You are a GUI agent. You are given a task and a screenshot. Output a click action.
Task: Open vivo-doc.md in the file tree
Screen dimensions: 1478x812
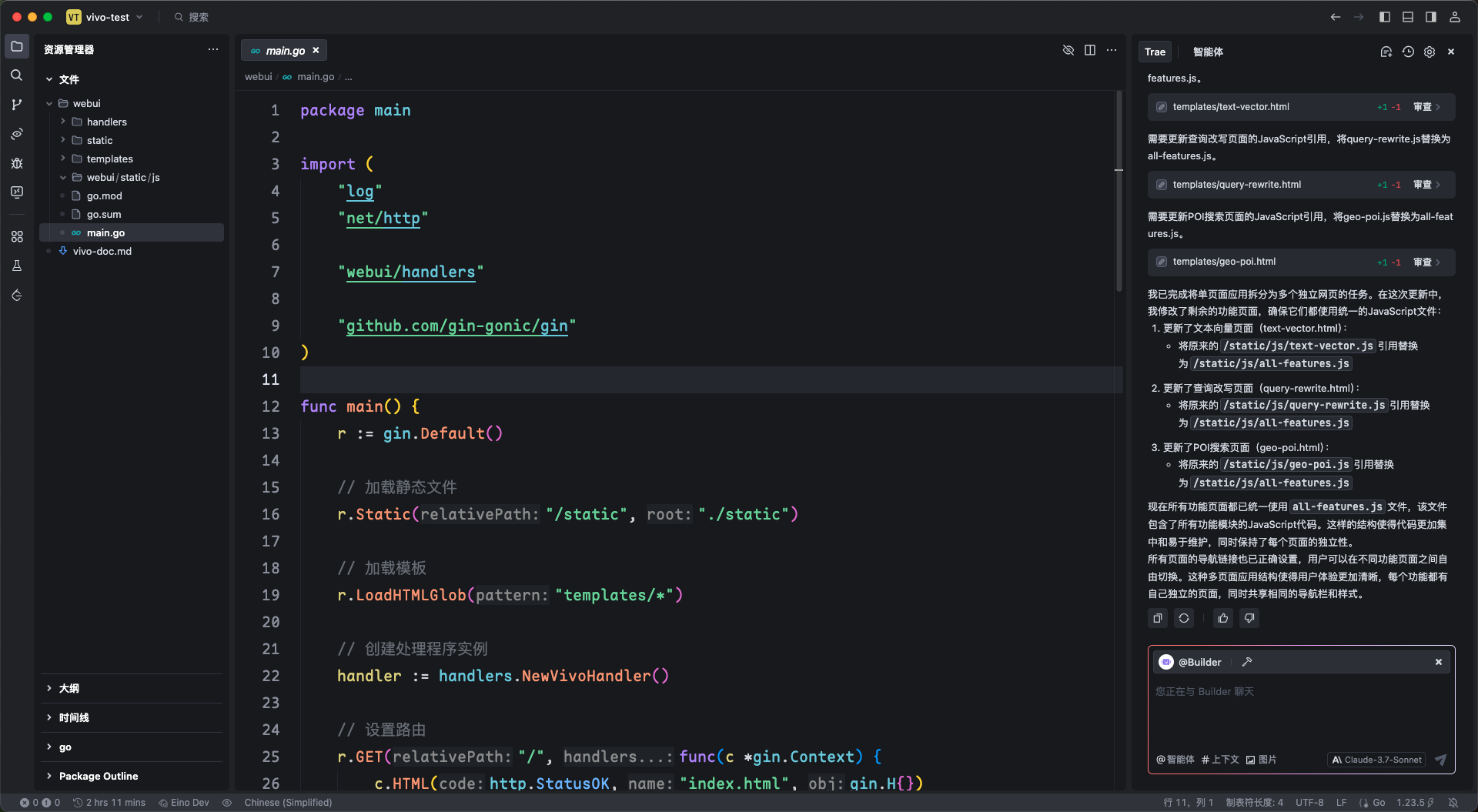(x=102, y=251)
